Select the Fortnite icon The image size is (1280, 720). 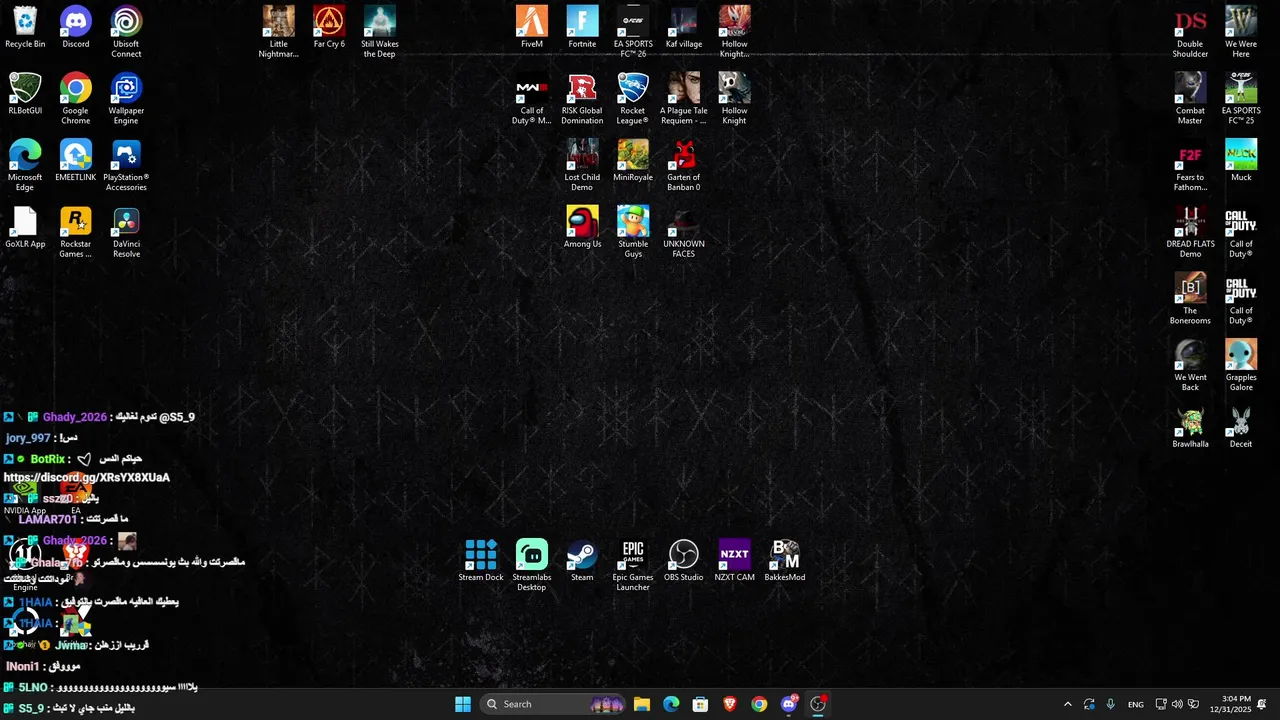tap(582, 28)
